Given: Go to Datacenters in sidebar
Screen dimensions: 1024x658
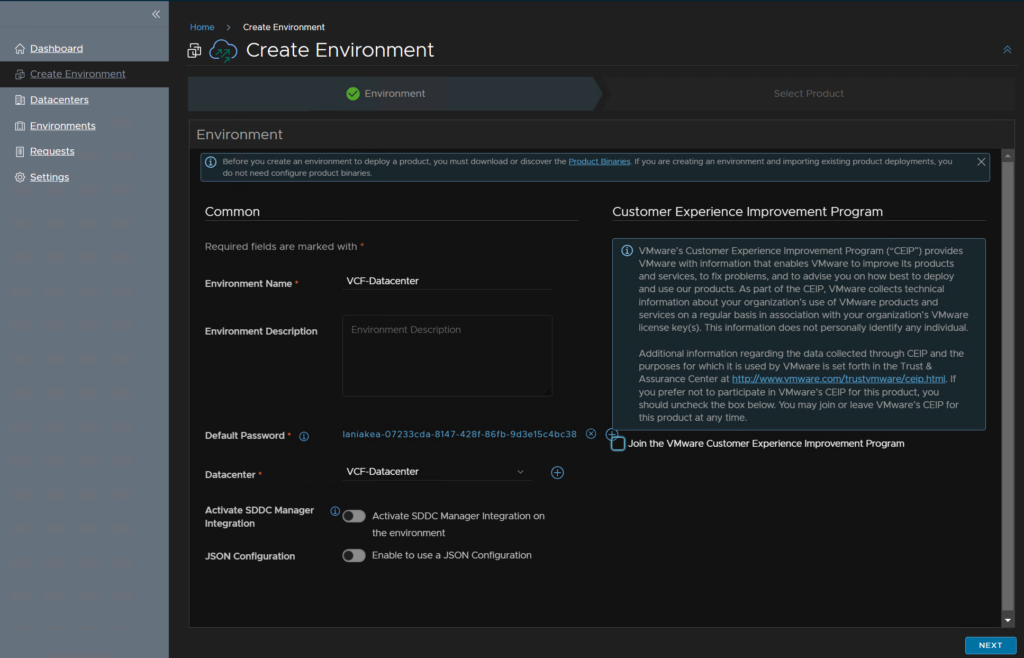Looking at the screenshot, I should pos(59,100).
